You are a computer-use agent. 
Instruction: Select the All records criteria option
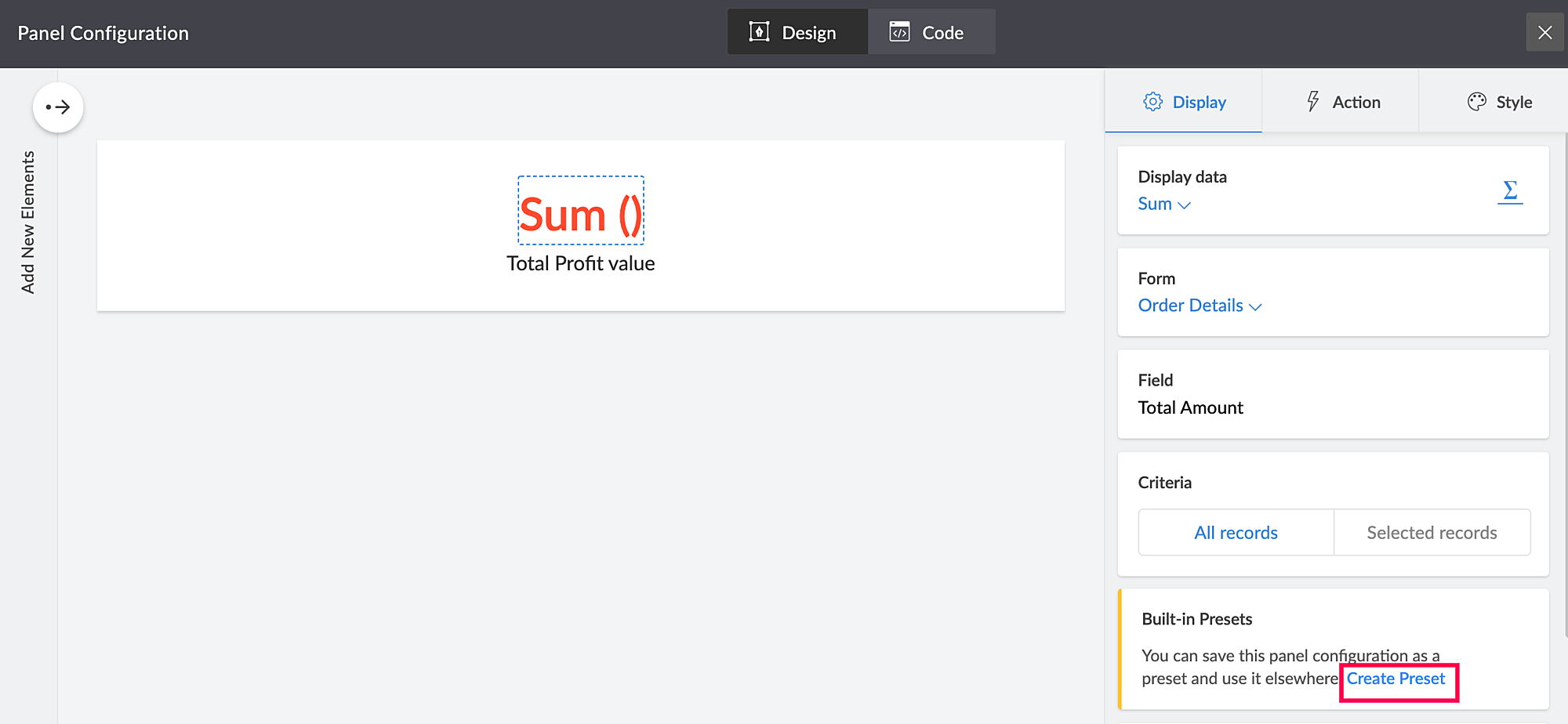pyautogui.click(x=1236, y=533)
